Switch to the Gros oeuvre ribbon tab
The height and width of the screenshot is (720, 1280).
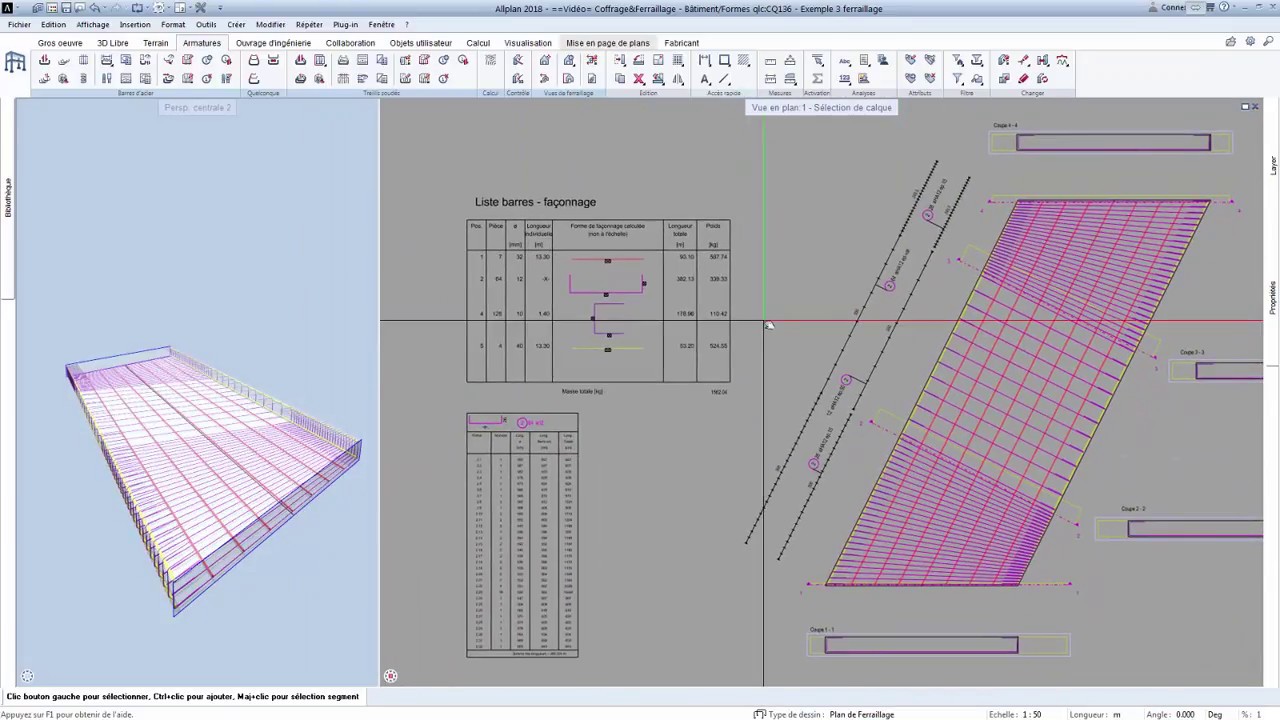(x=60, y=43)
